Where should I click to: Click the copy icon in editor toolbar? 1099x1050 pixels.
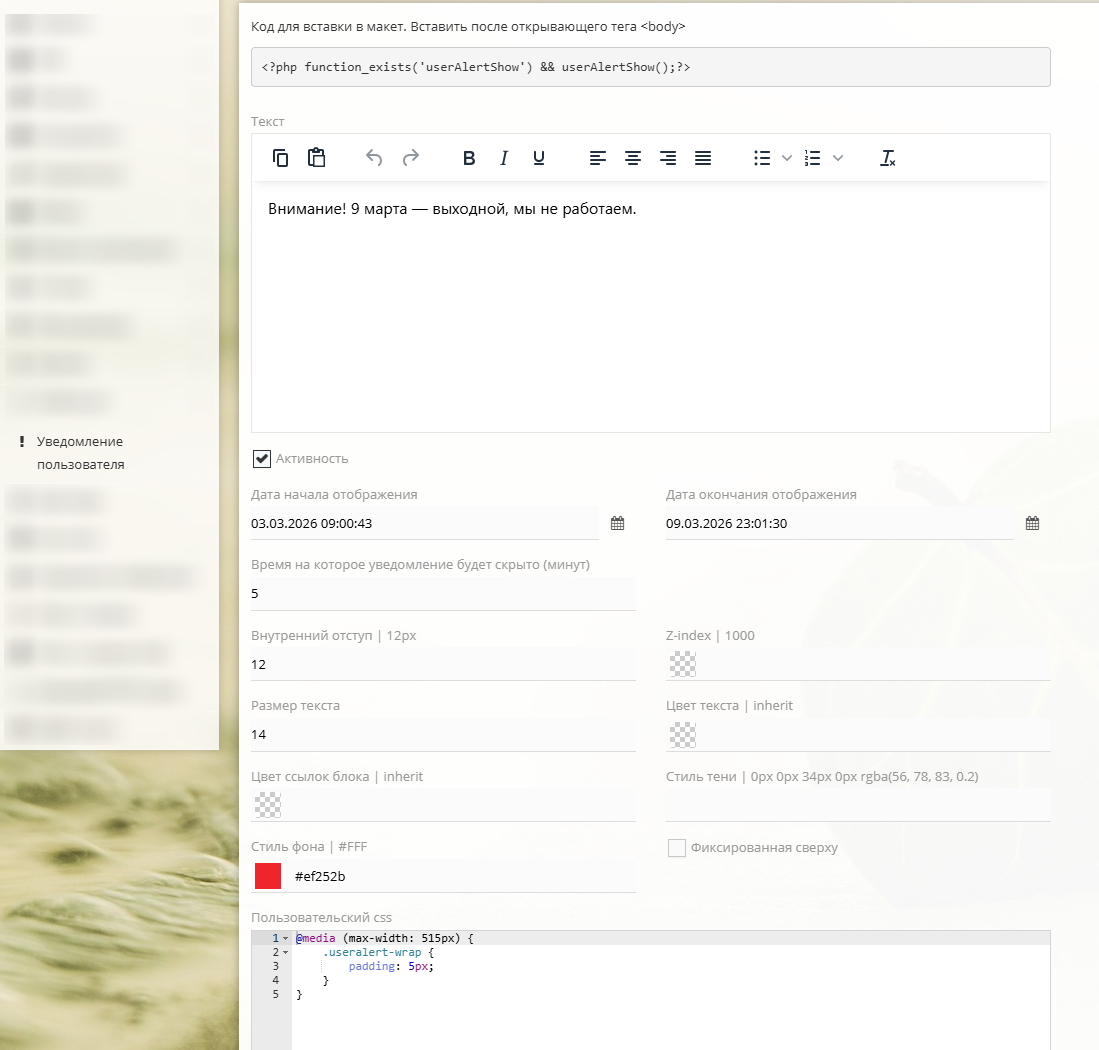coord(281,158)
